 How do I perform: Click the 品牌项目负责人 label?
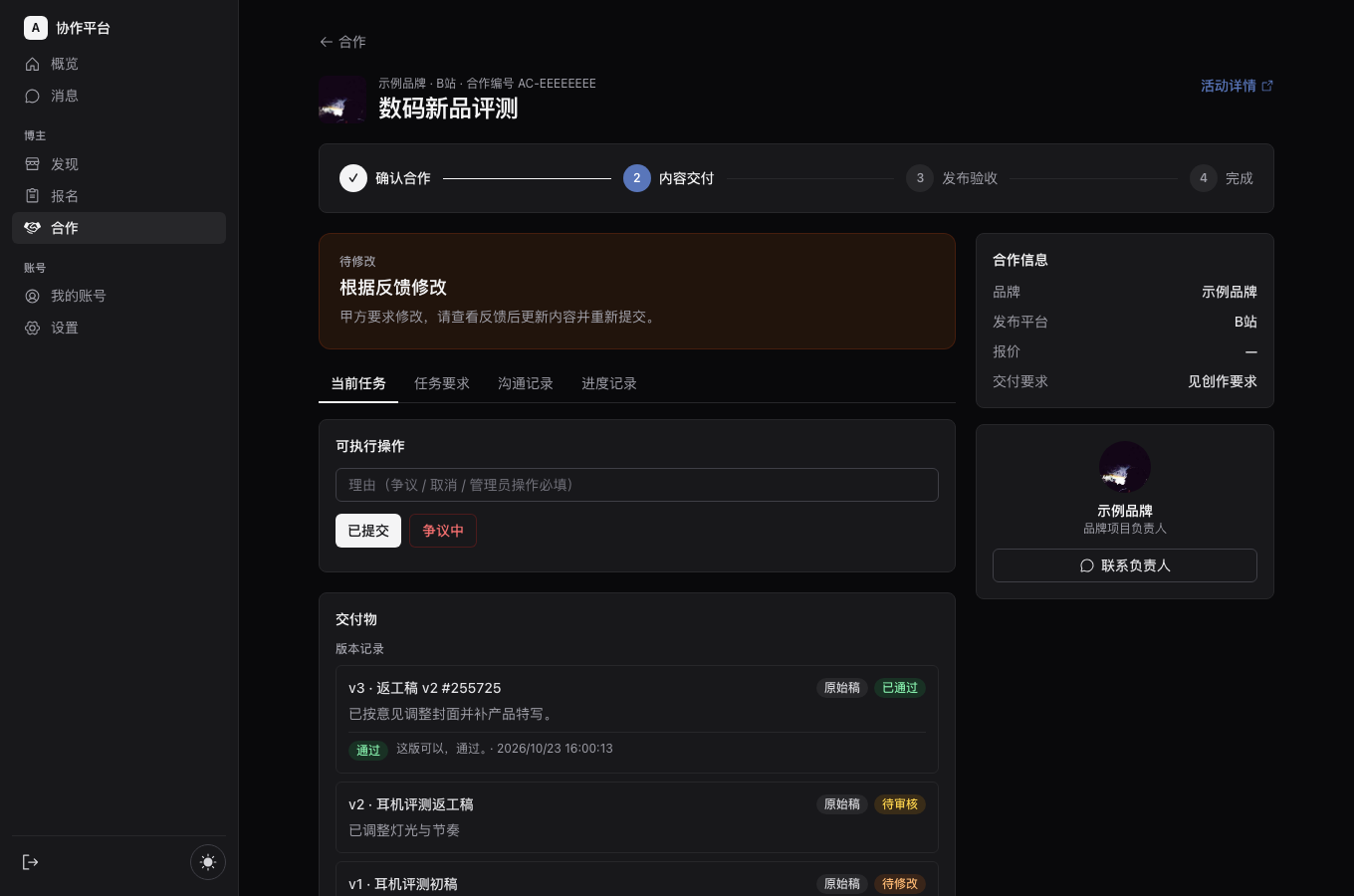point(1125,529)
